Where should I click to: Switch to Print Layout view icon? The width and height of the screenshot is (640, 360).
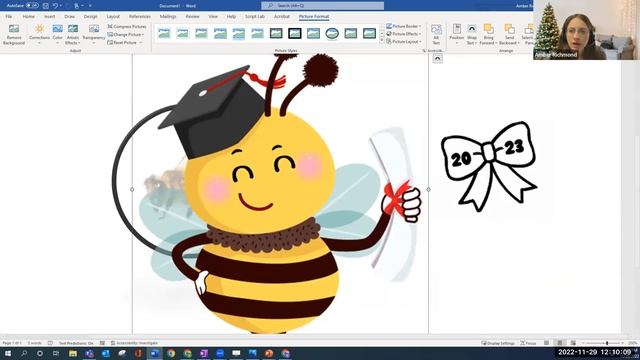point(560,343)
